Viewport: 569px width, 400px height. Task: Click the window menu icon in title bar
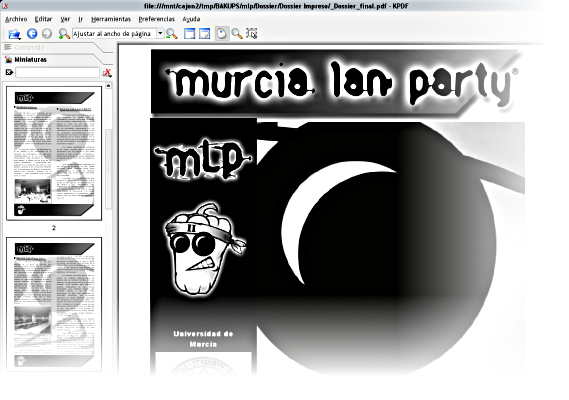click(5, 5)
